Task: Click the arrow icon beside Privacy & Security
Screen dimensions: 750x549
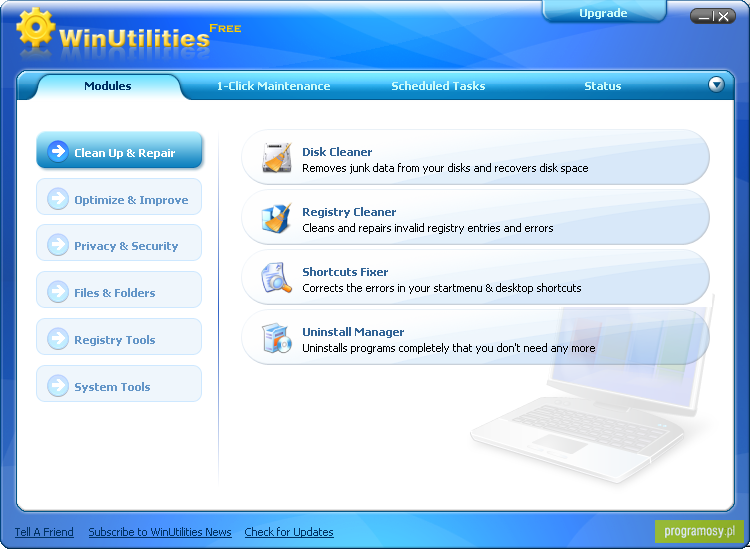Action: coord(58,245)
